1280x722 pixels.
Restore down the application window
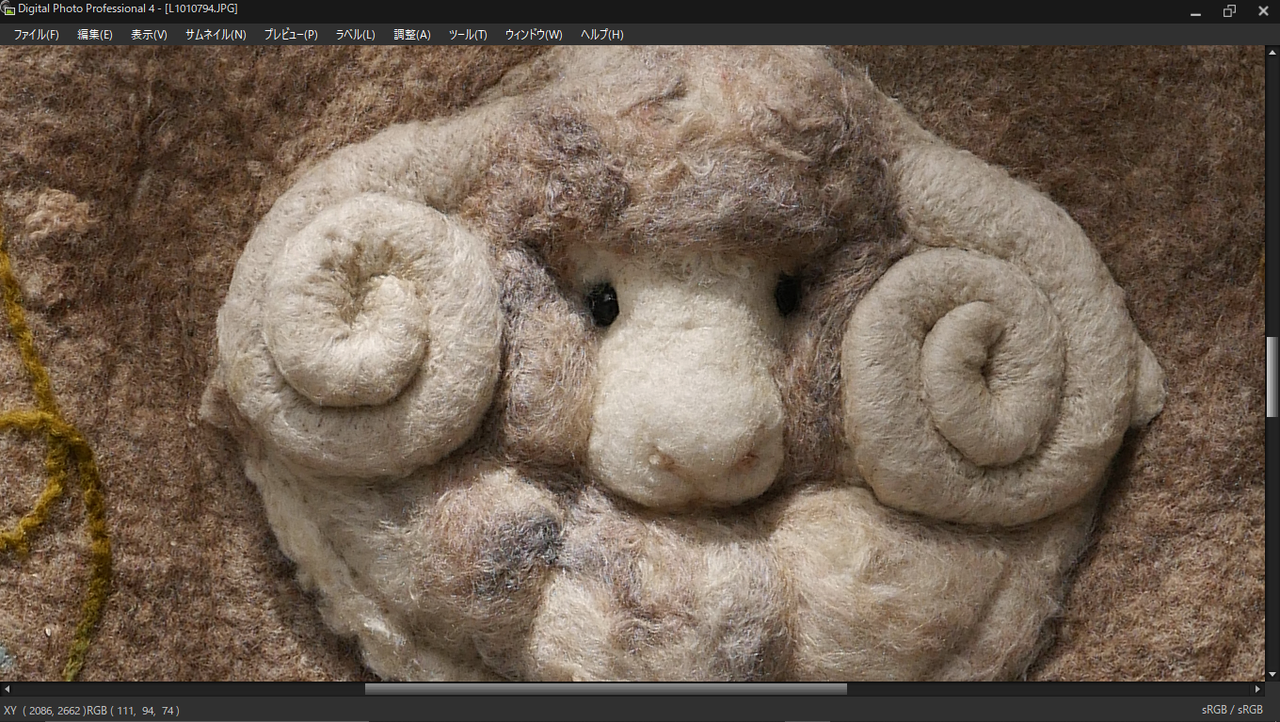click(x=1230, y=10)
